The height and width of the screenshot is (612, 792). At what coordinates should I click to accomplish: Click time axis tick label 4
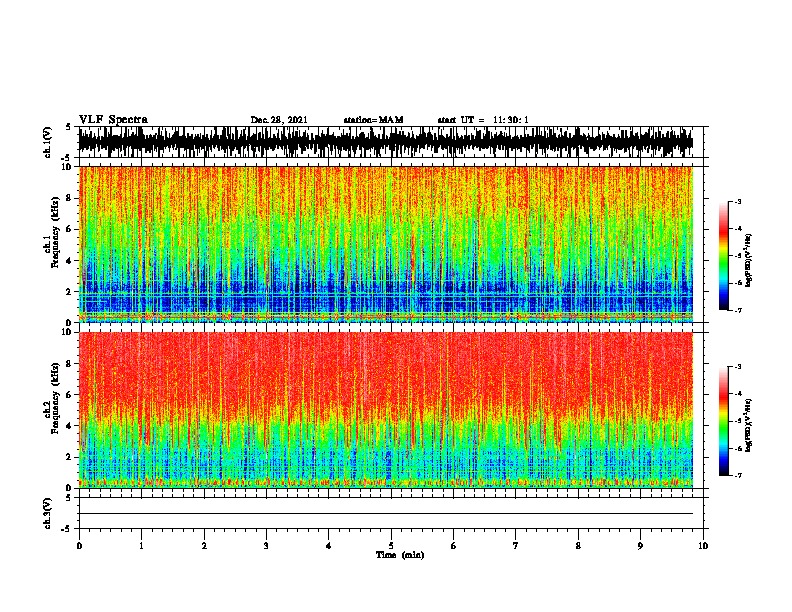tap(329, 546)
